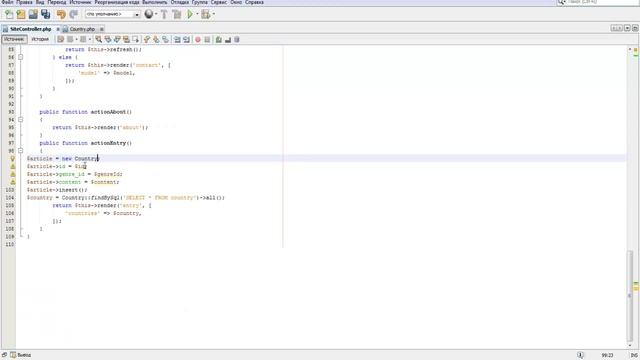Close the Country.php tab
The height and width of the screenshot is (360, 640).
(x=102, y=29)
